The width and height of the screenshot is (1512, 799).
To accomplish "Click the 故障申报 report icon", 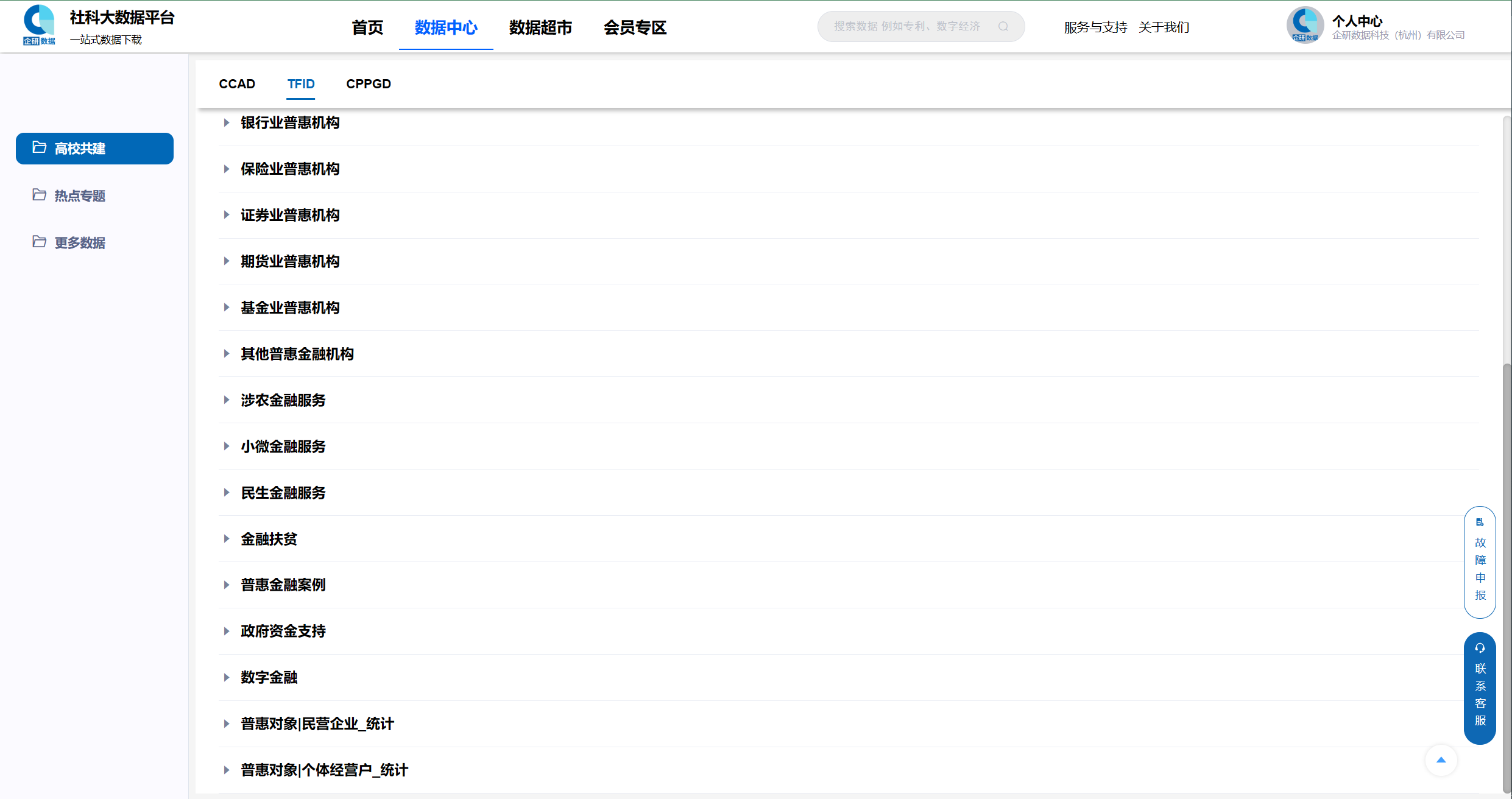I will point(1480,523).
